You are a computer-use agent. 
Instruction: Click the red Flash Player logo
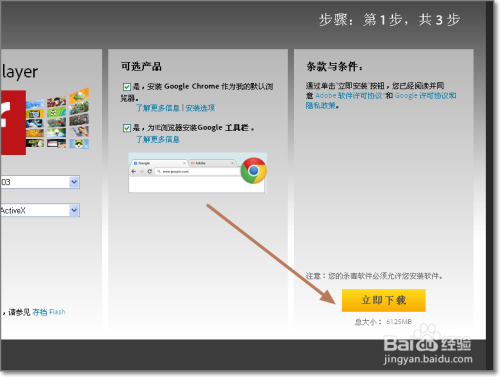[x=13, y=122]
